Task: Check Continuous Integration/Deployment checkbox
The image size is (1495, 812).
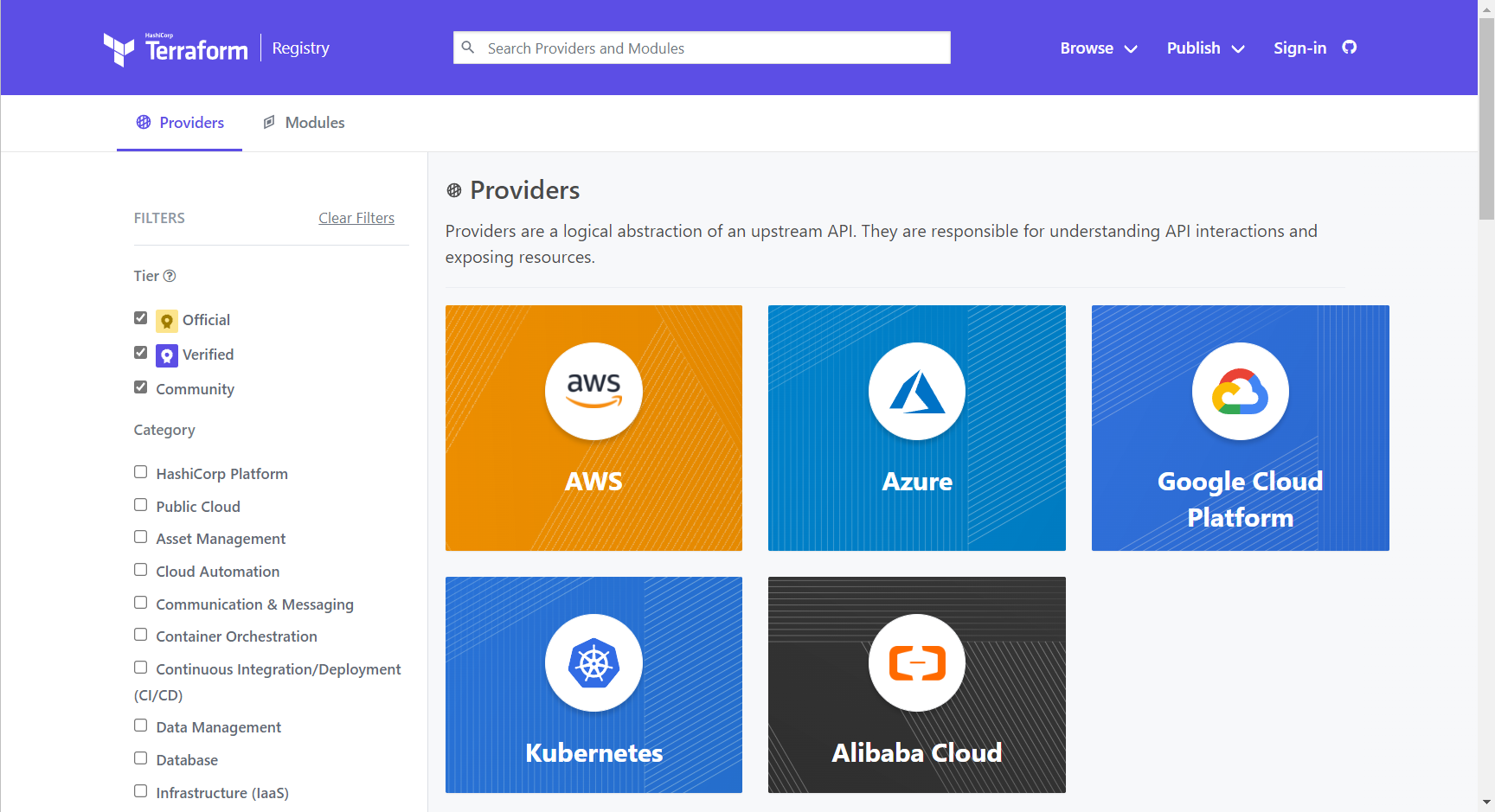Action: click(x=140, y=667)
